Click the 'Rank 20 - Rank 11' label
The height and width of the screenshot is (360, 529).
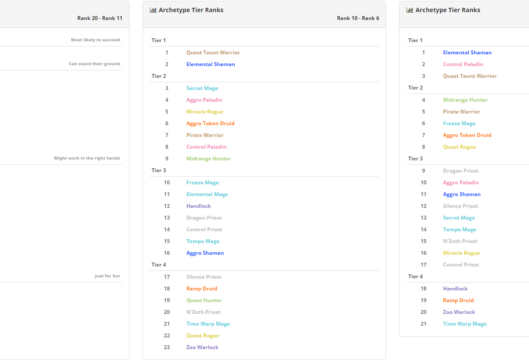(x=100, y=18)
